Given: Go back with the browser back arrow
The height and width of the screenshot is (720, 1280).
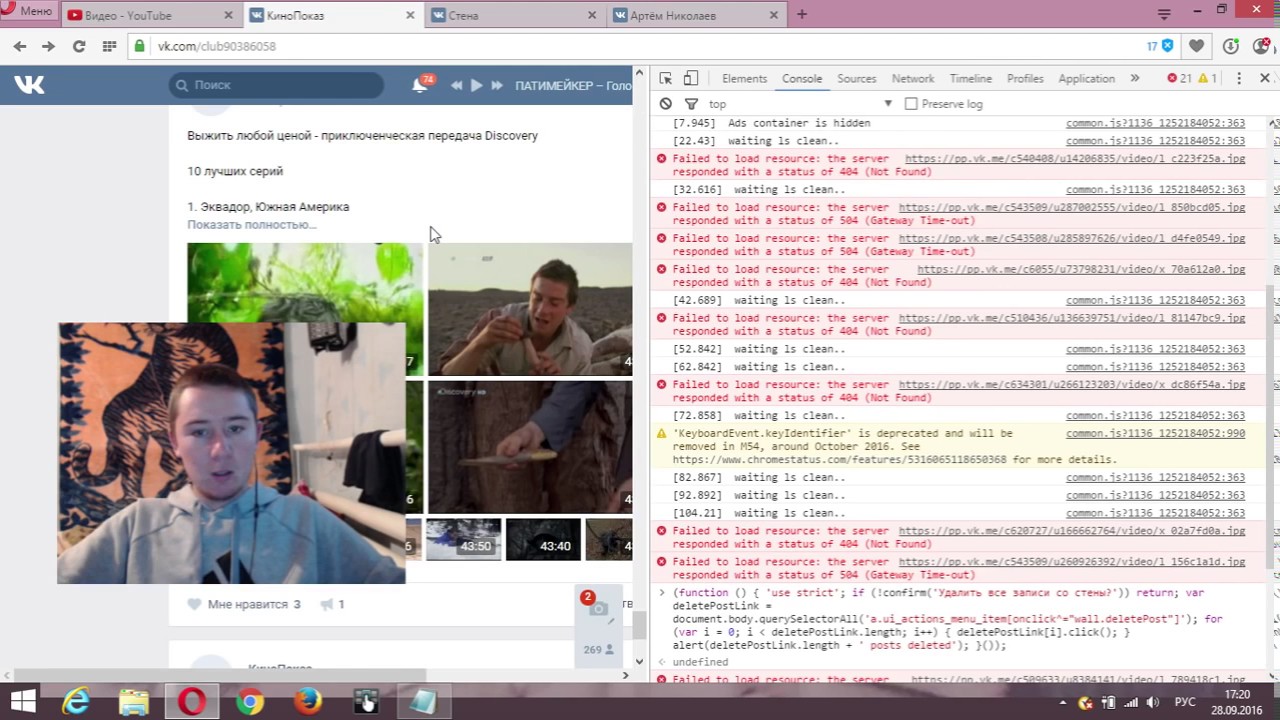Looking at the screenshot, I should [20, 46].
